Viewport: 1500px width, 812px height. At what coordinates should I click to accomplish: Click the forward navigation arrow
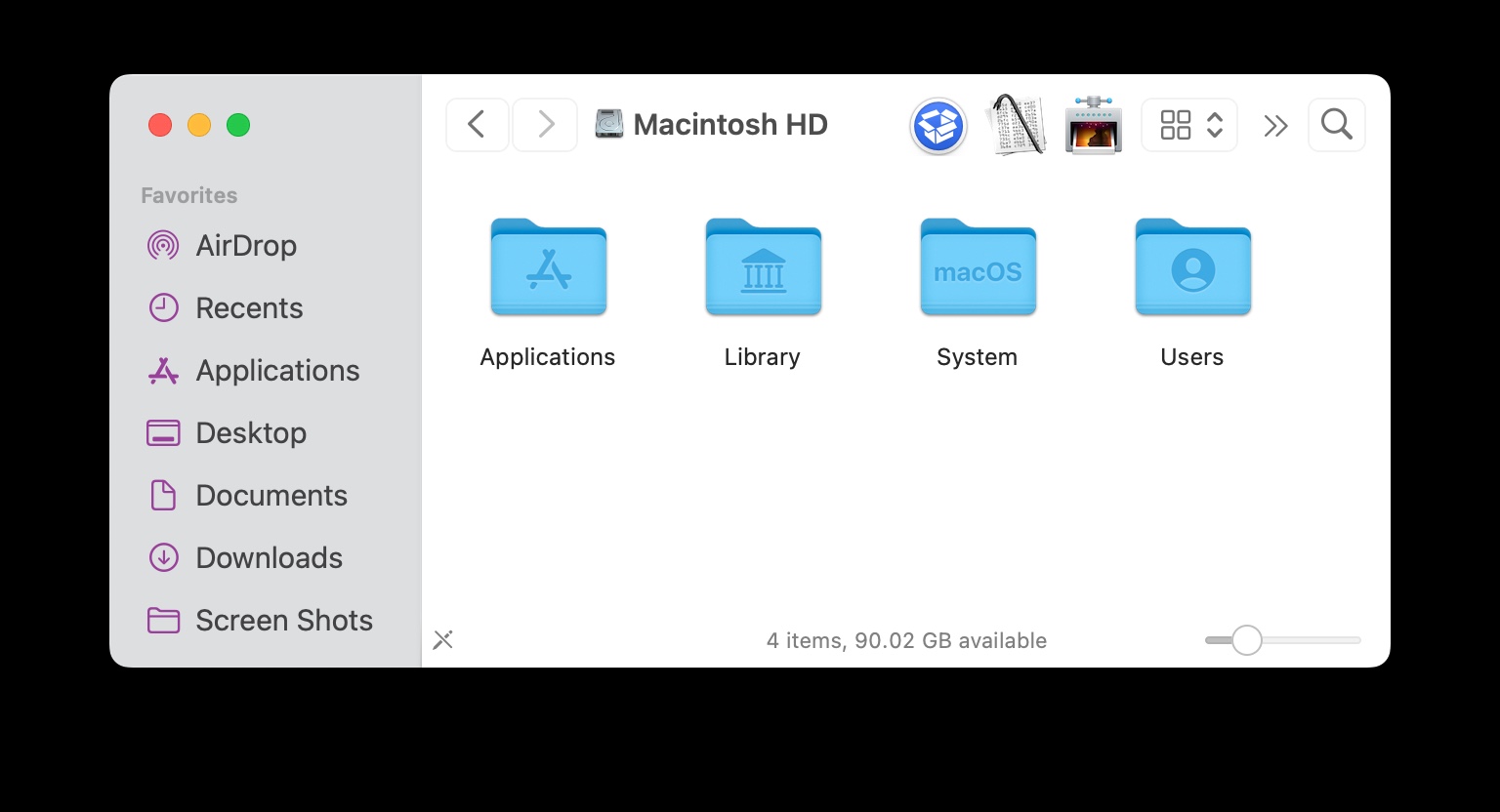545,125
